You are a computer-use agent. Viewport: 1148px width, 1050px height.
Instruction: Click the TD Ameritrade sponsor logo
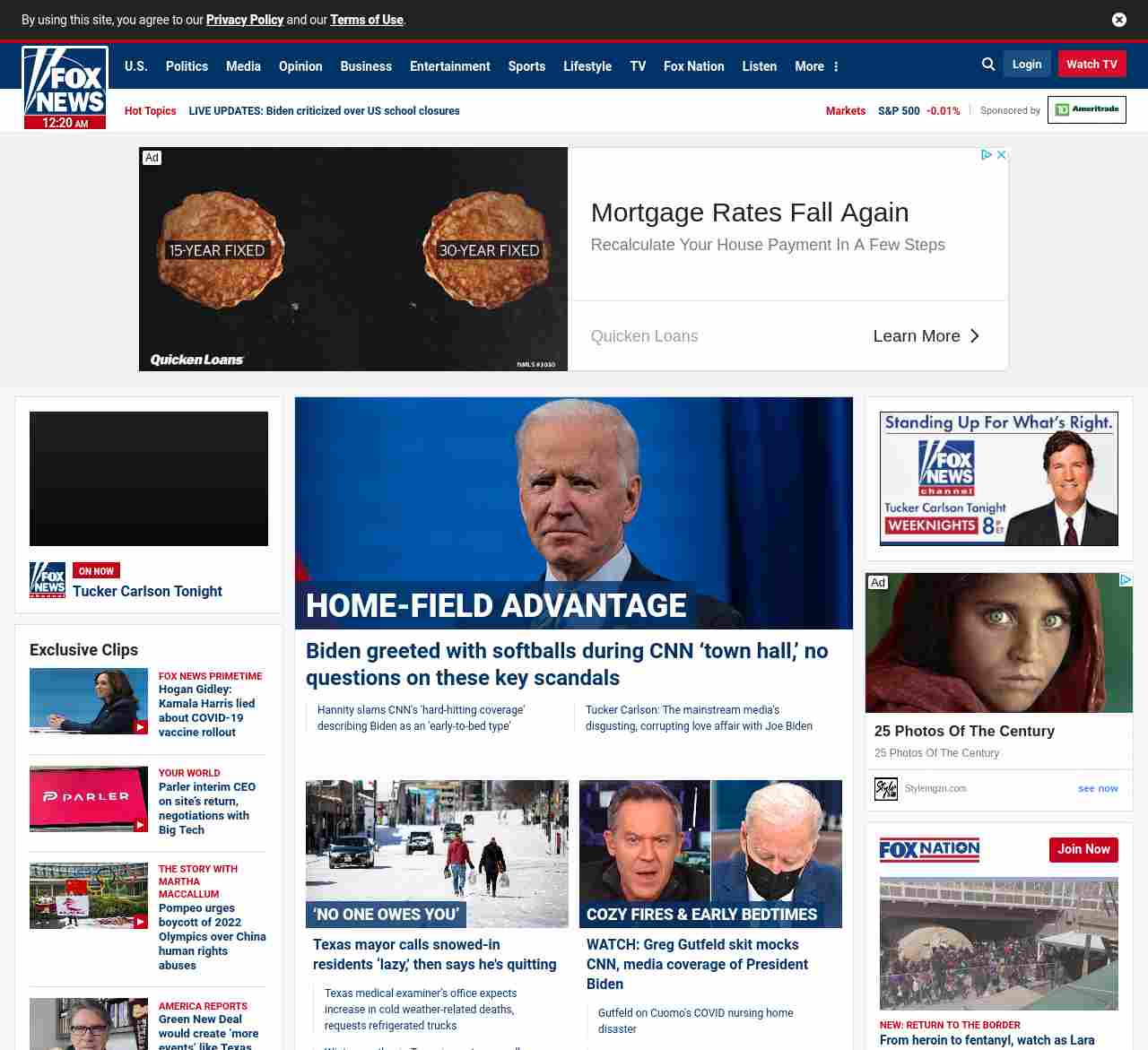coord(1086,109)
